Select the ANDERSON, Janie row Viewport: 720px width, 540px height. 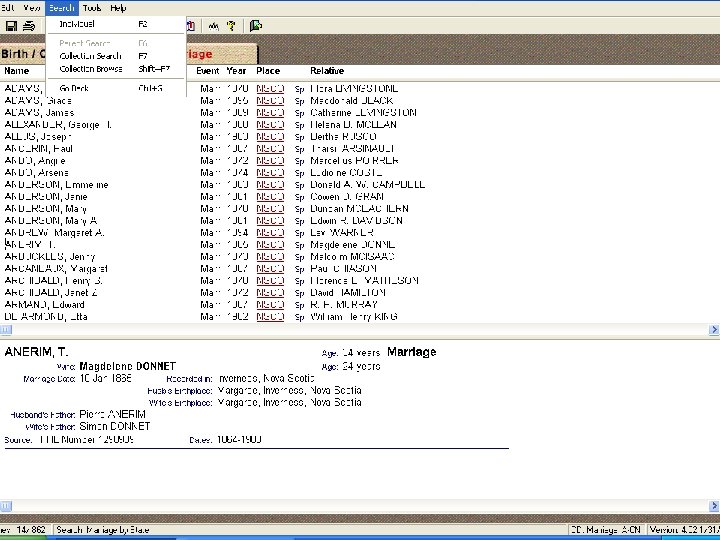46,197
